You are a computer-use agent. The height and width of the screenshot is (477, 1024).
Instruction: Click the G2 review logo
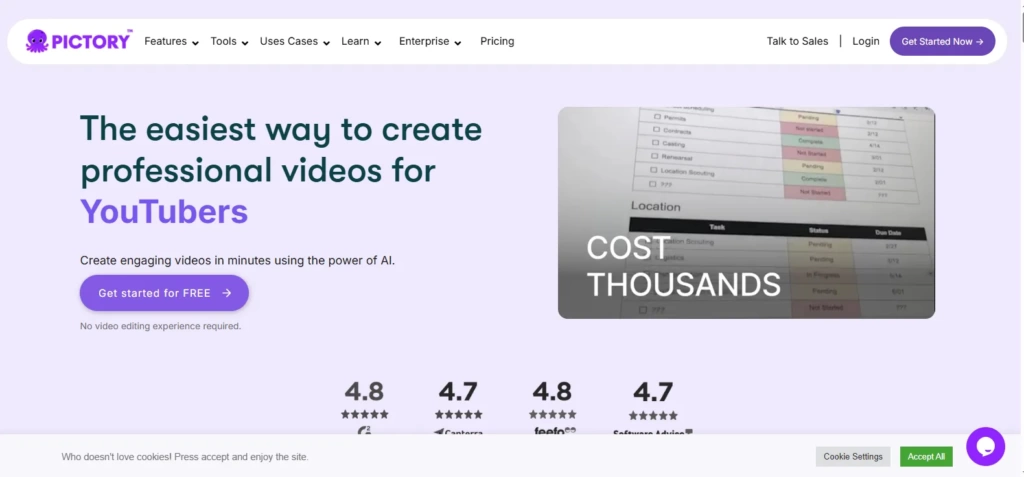tap(364, 430)
